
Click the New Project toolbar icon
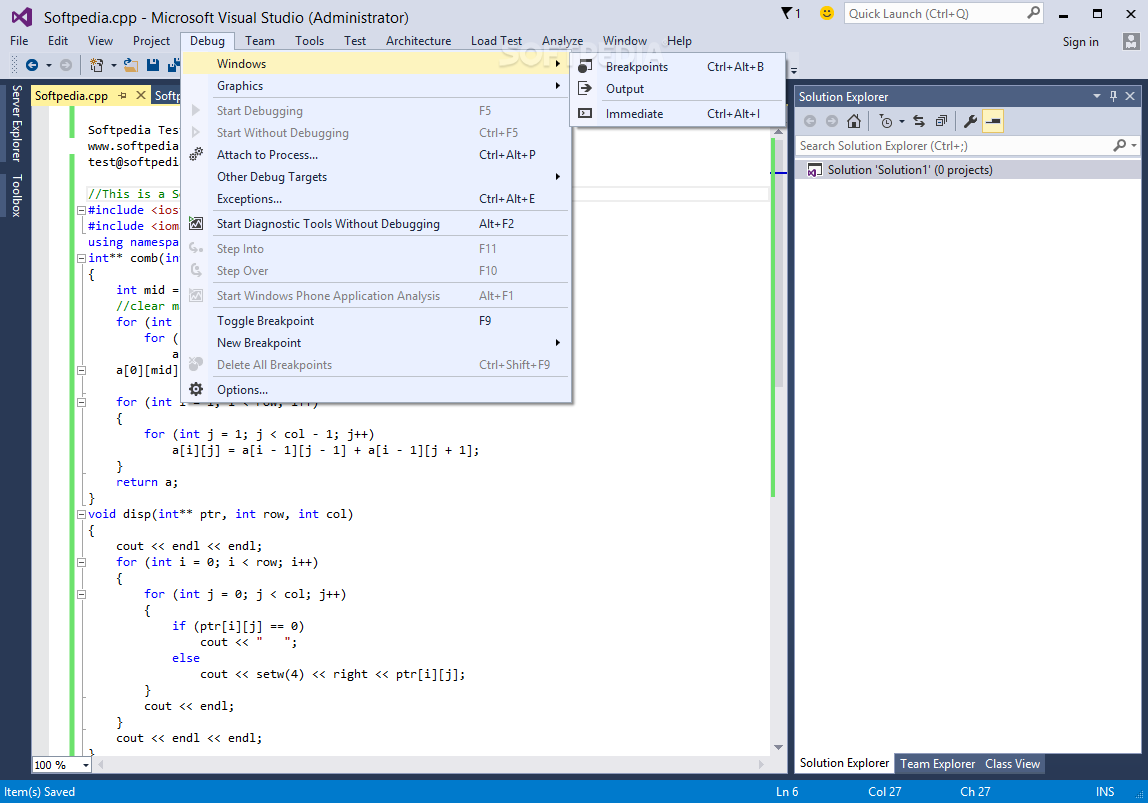(x=96, y=65)
